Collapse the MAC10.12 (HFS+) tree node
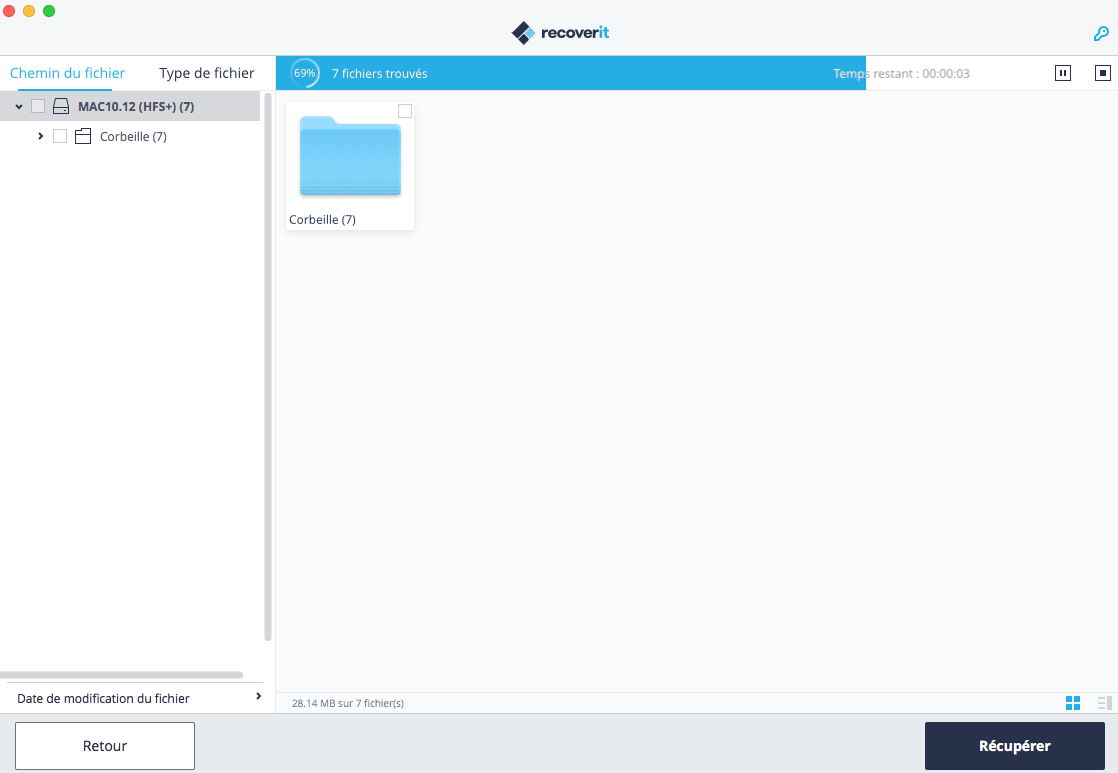Image resolution: width=1118 pixels, height=773 pixels. pyautogui.click(x=19, y=106)
